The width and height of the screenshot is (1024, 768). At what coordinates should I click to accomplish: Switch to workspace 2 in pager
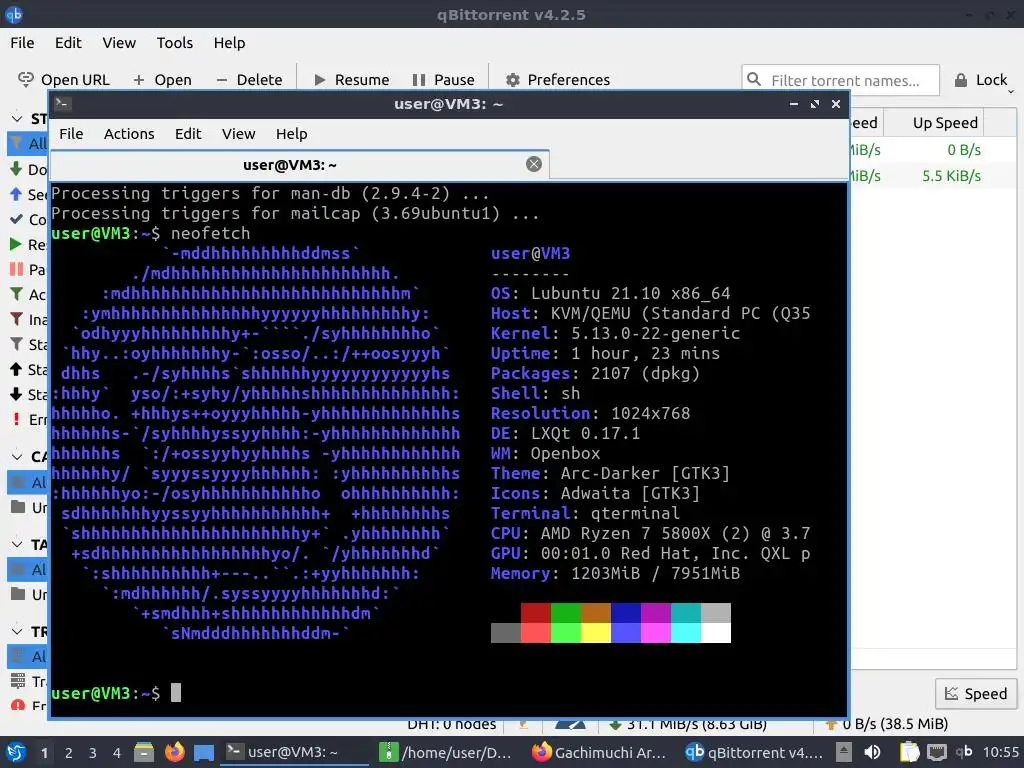tap(68, 753)
